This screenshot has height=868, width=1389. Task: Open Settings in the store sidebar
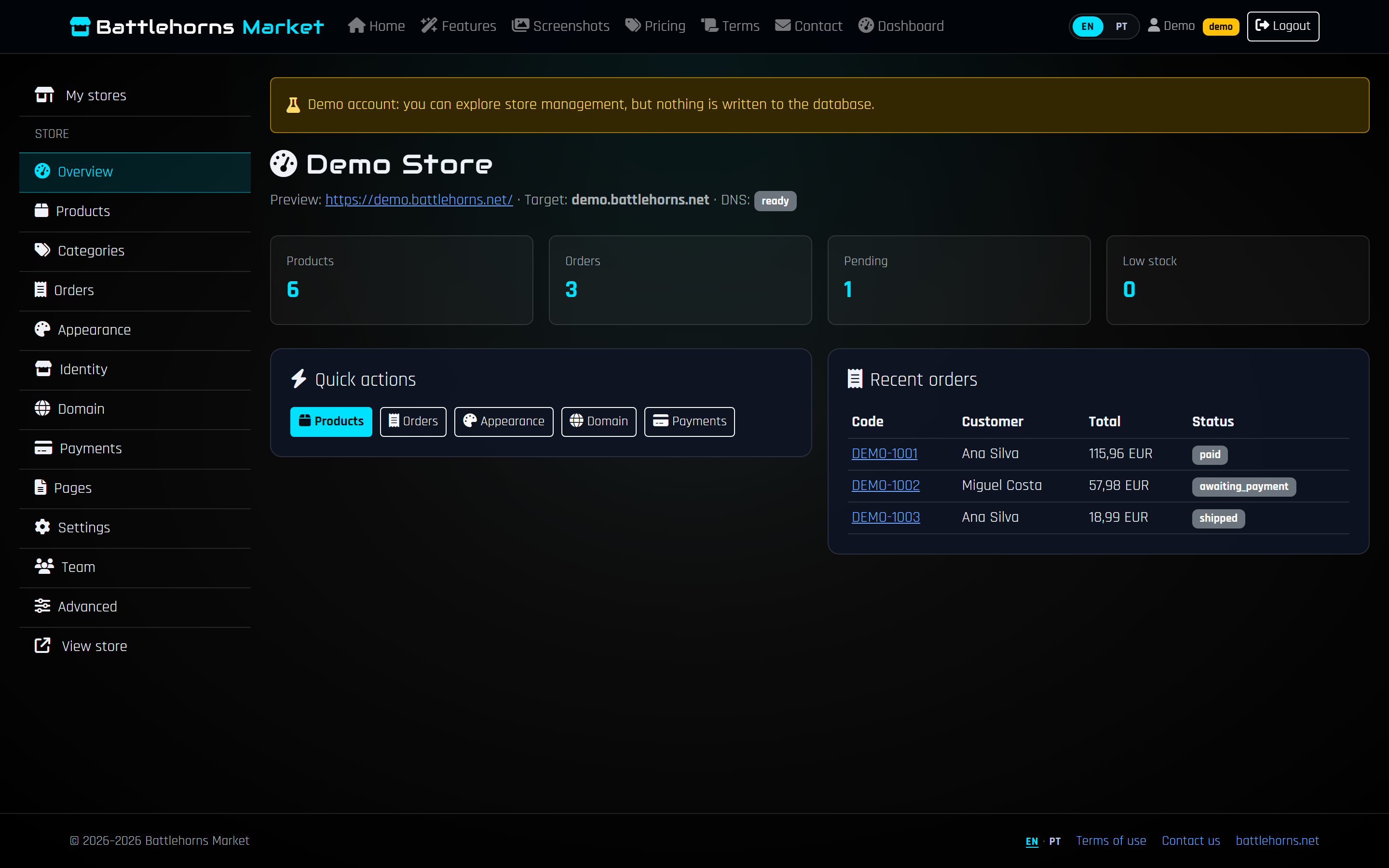(x=135, y=527)
